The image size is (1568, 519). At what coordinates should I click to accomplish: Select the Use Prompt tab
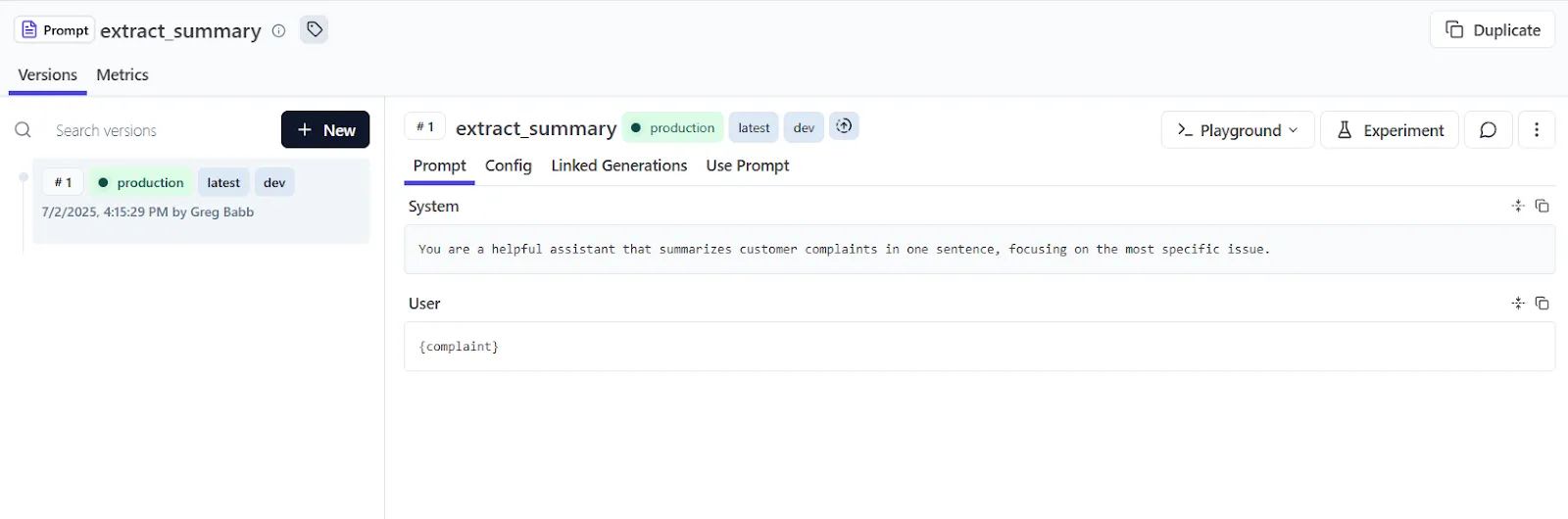[x=747, y=165]
